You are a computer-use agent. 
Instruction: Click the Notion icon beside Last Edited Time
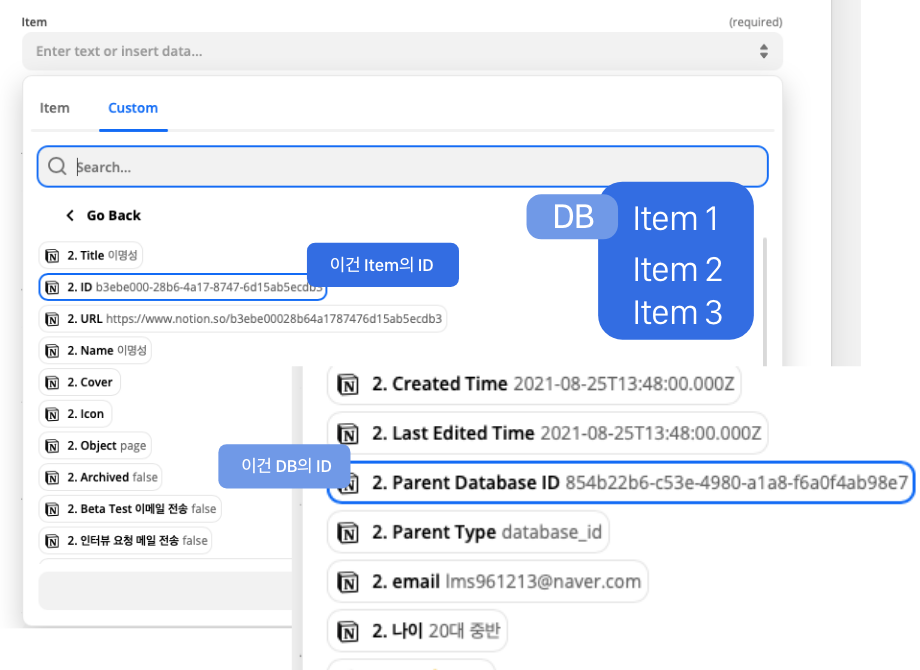[x=348, y=434]
